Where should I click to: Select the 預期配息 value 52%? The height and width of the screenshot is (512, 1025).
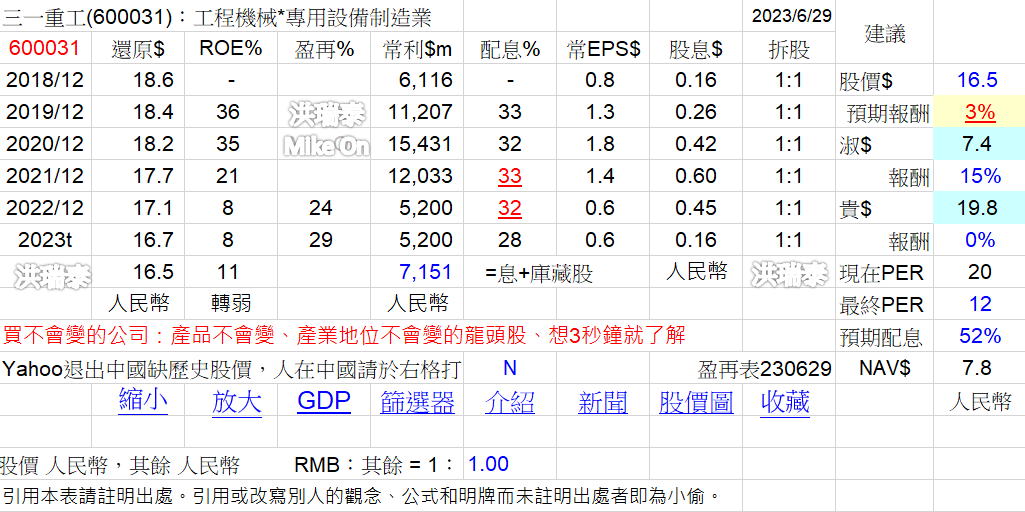tap(979, 336)
